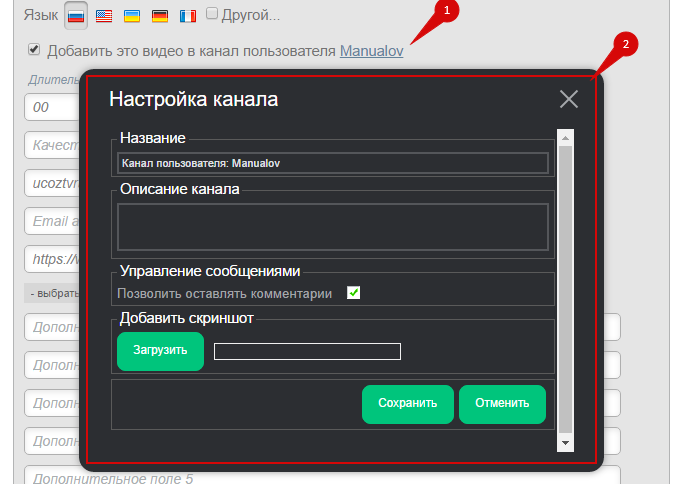Viewport: 687px width, 484px height.
Task: Enable the Другой language checkbox
Action: pos(212,15)
